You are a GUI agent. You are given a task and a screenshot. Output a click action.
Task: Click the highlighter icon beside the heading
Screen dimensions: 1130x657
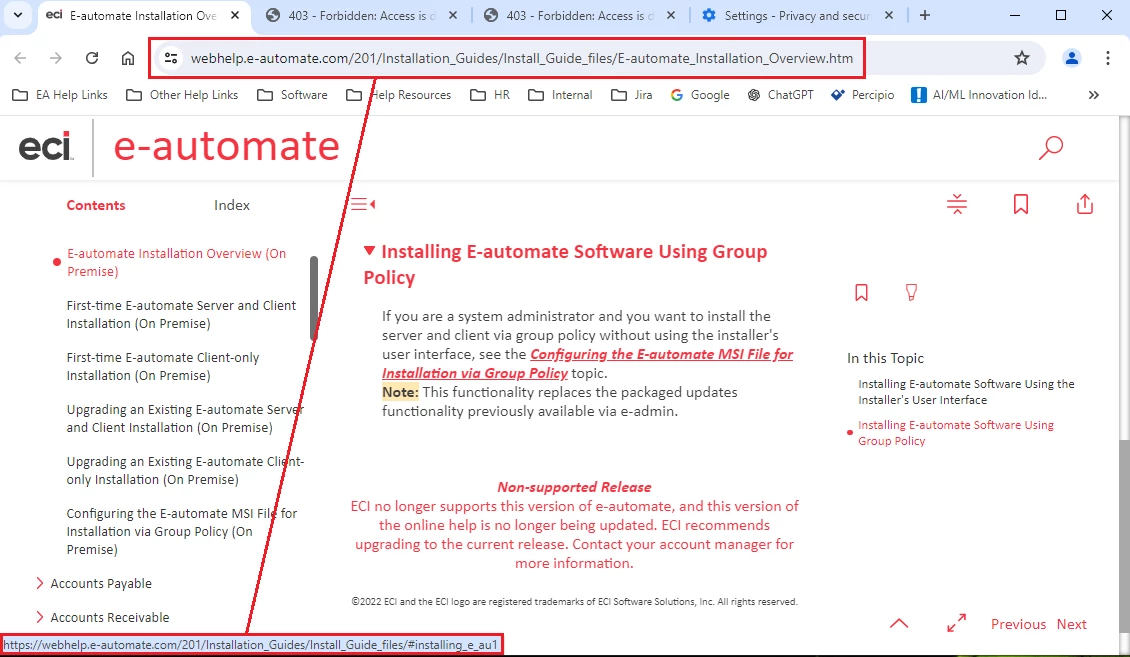pos(911,292)
